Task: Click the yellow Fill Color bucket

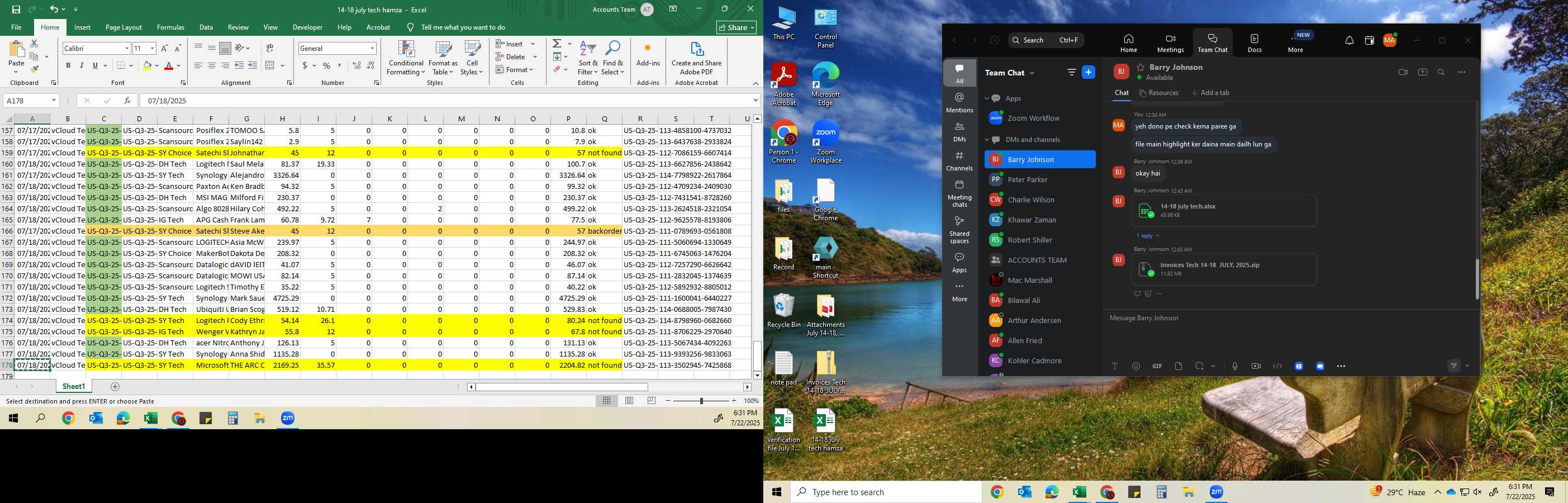Action: click(147, 66)
